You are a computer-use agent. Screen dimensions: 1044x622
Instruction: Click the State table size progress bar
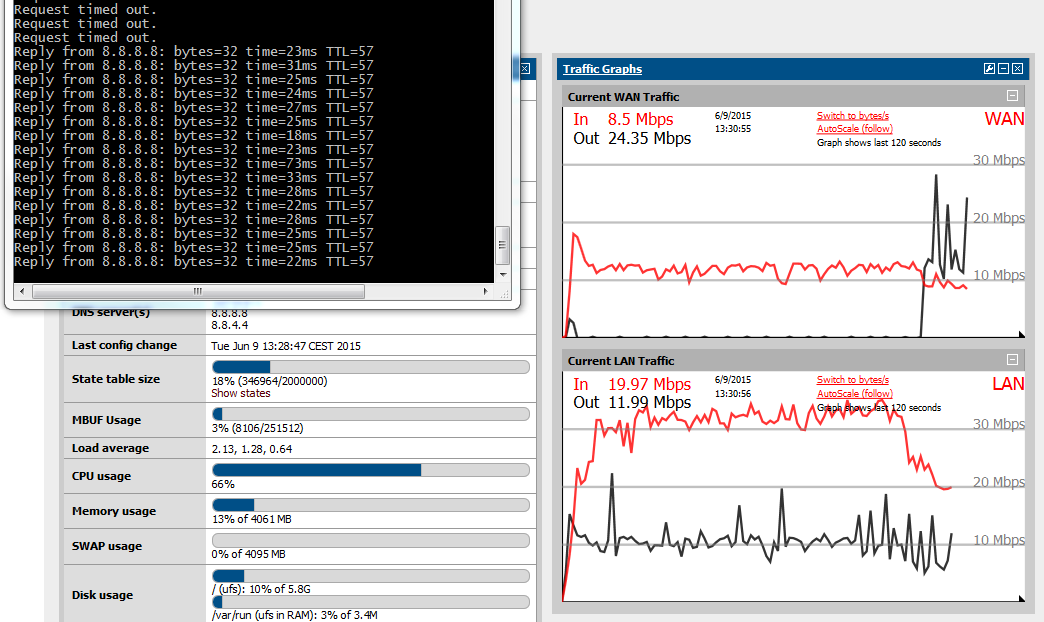370,367
